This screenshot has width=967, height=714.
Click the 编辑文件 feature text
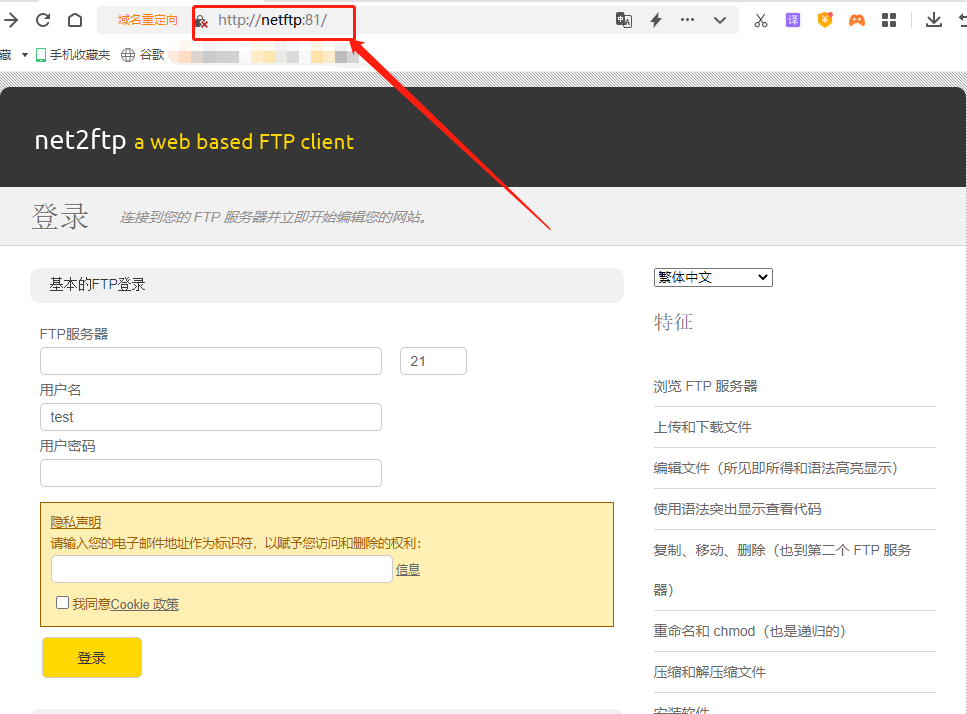(x=776, y=468)
